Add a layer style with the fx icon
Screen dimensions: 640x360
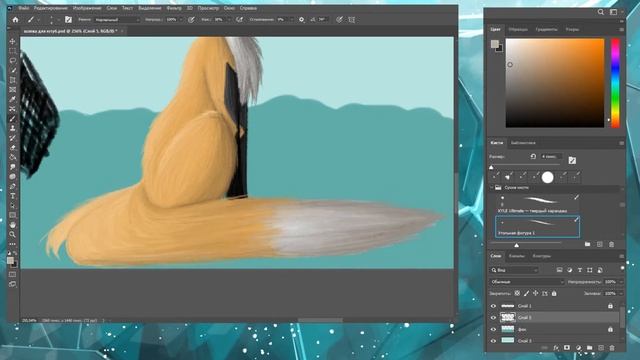[556, 348]
